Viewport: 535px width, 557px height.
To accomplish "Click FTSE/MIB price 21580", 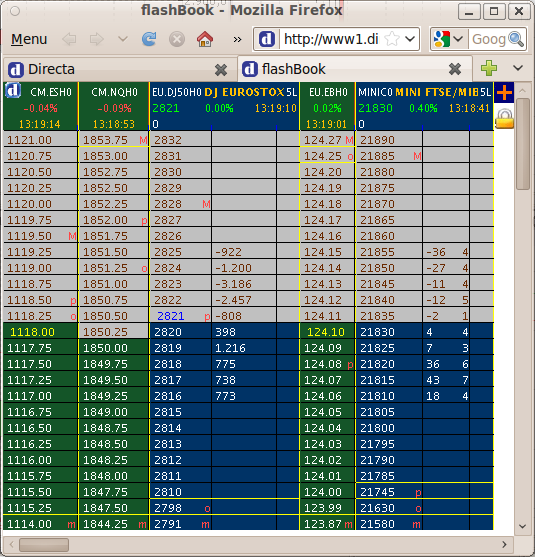I will tap(377, 524).
